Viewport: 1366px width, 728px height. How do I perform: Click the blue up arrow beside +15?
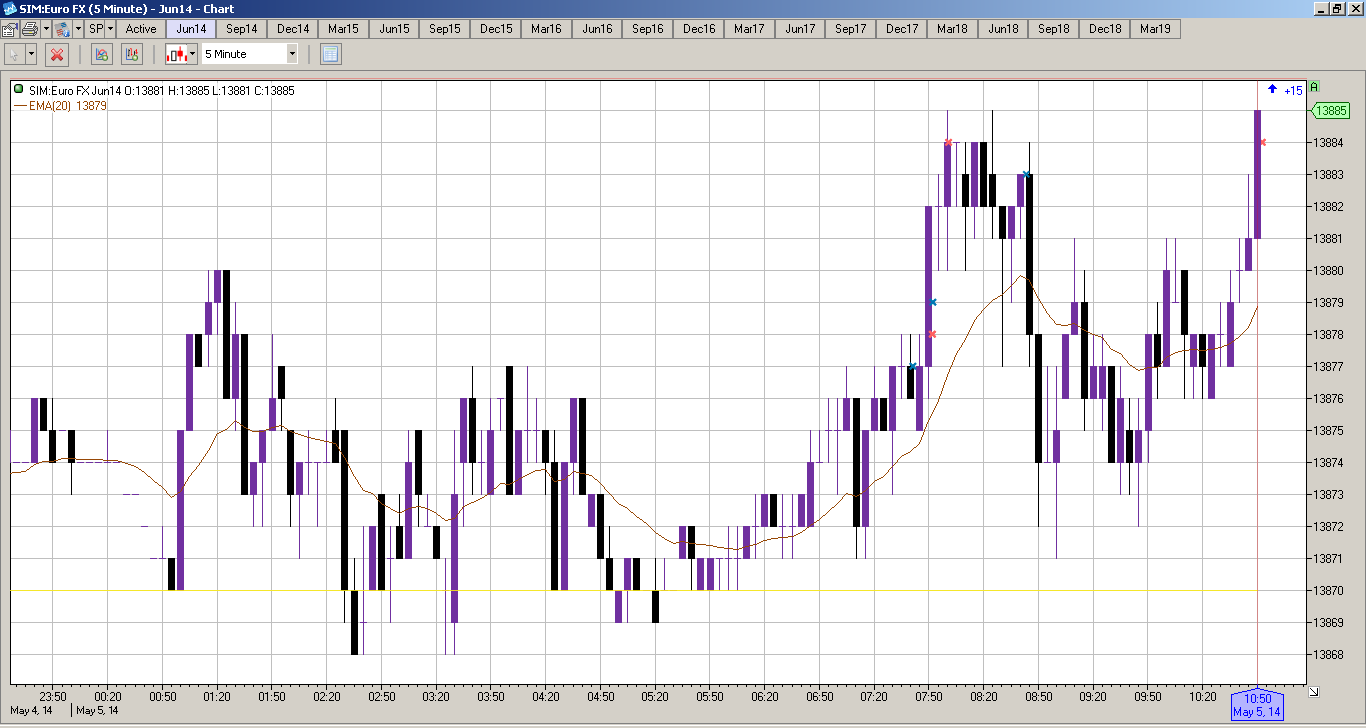[1272, 89]
